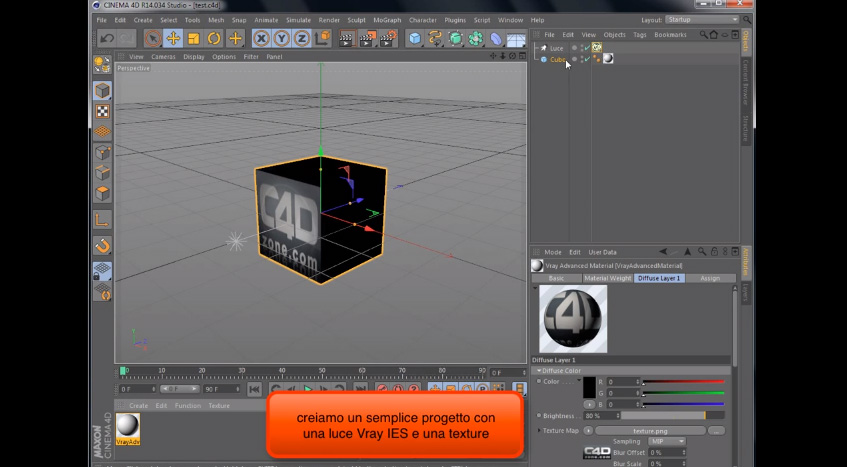Toggle the Y axis lock
This screenshot has height=467, width=847.
281,38
